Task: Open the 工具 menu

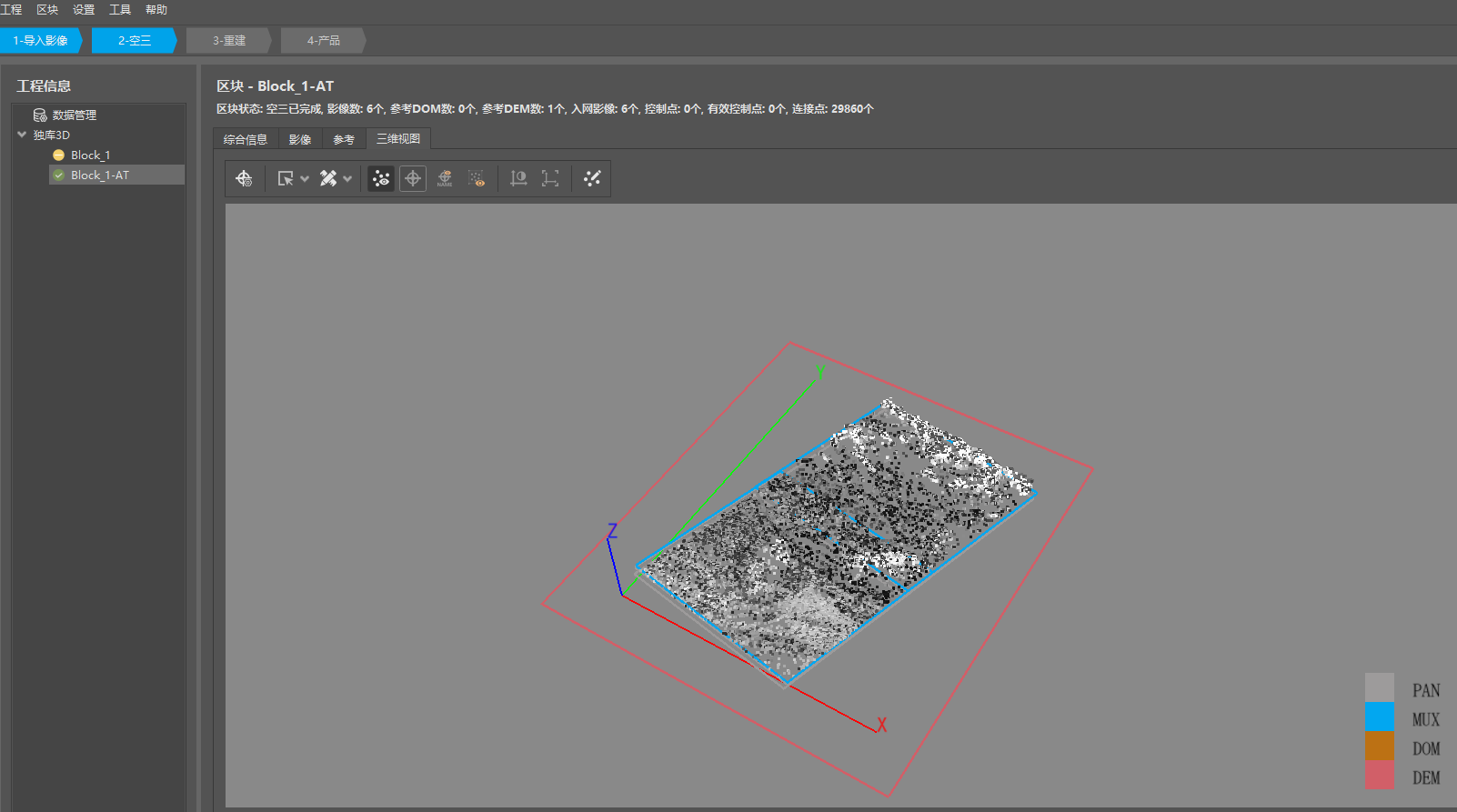Action: [120, 10]
